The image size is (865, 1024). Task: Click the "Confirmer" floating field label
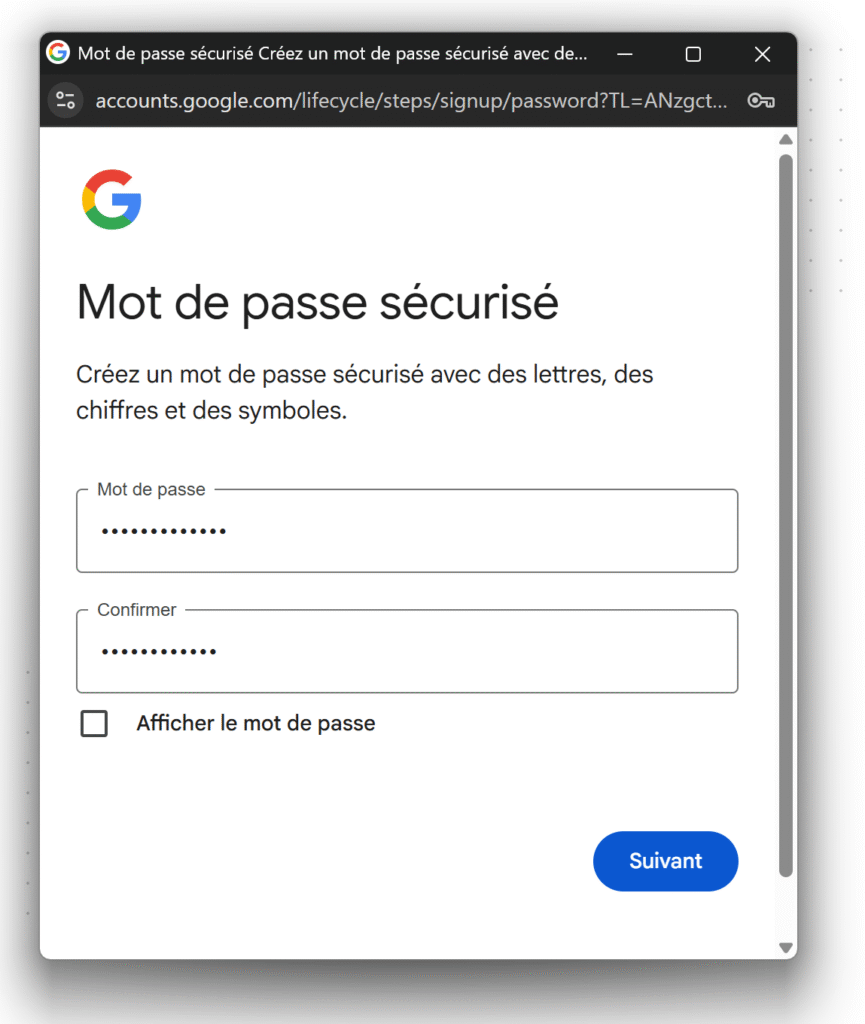pyautogui.click(x=137, y=610)
